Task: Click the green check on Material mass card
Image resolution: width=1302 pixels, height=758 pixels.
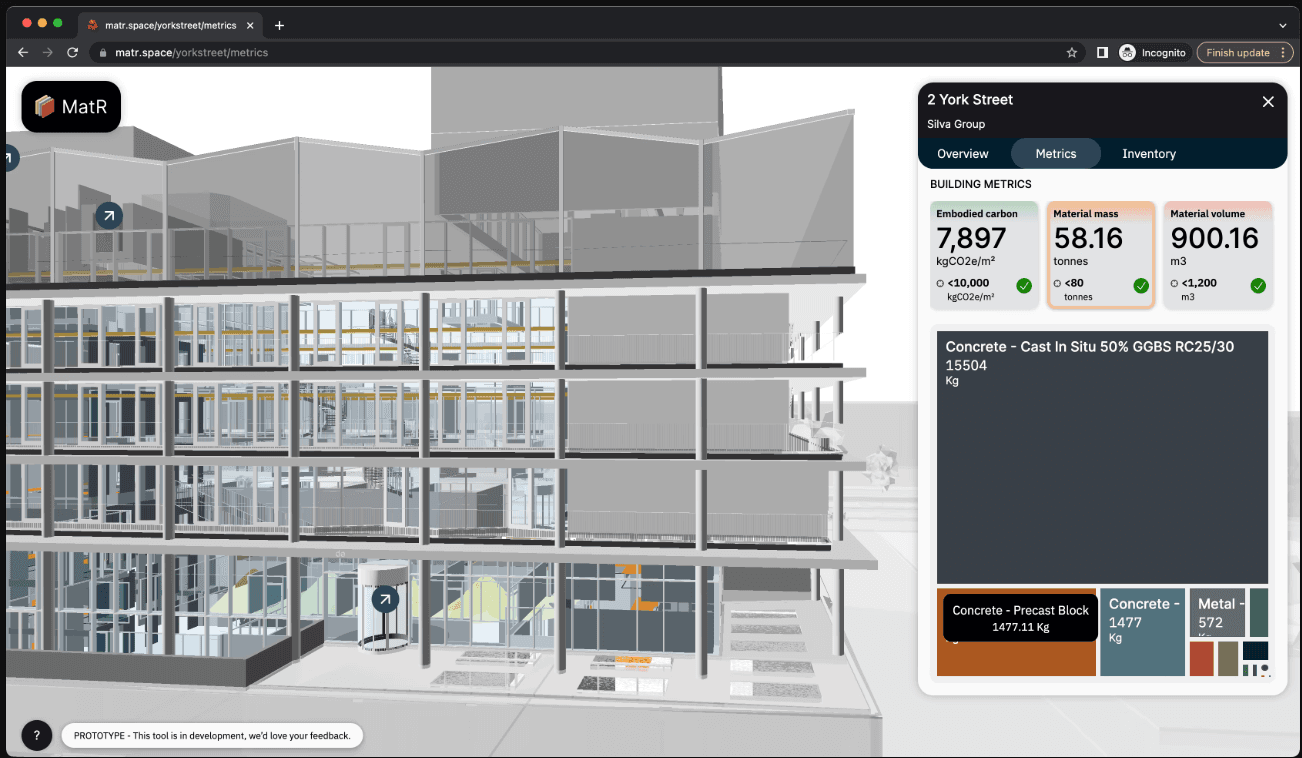Action: point(1141,286)
